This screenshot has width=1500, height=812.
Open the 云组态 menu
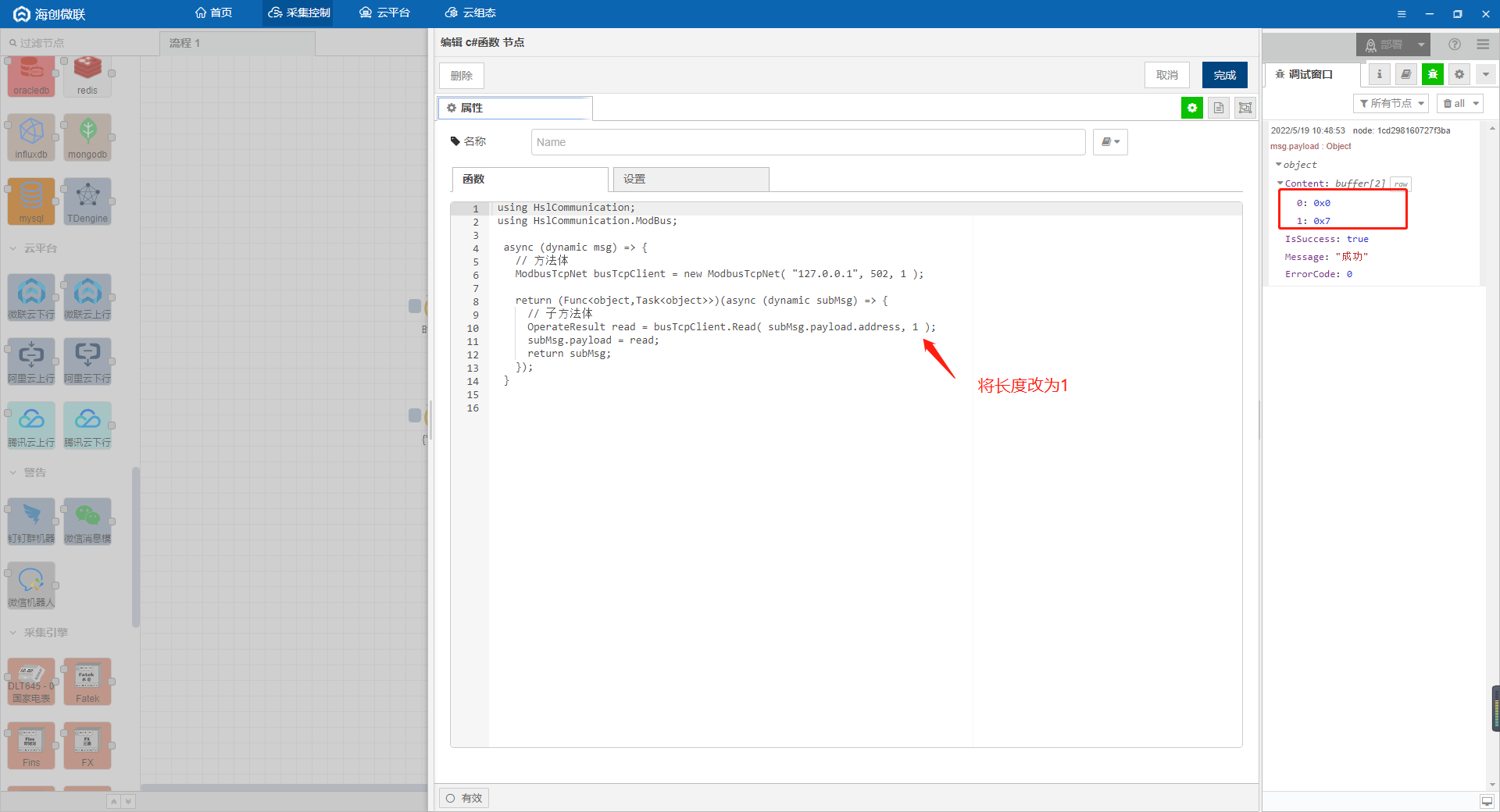[470, 13]
